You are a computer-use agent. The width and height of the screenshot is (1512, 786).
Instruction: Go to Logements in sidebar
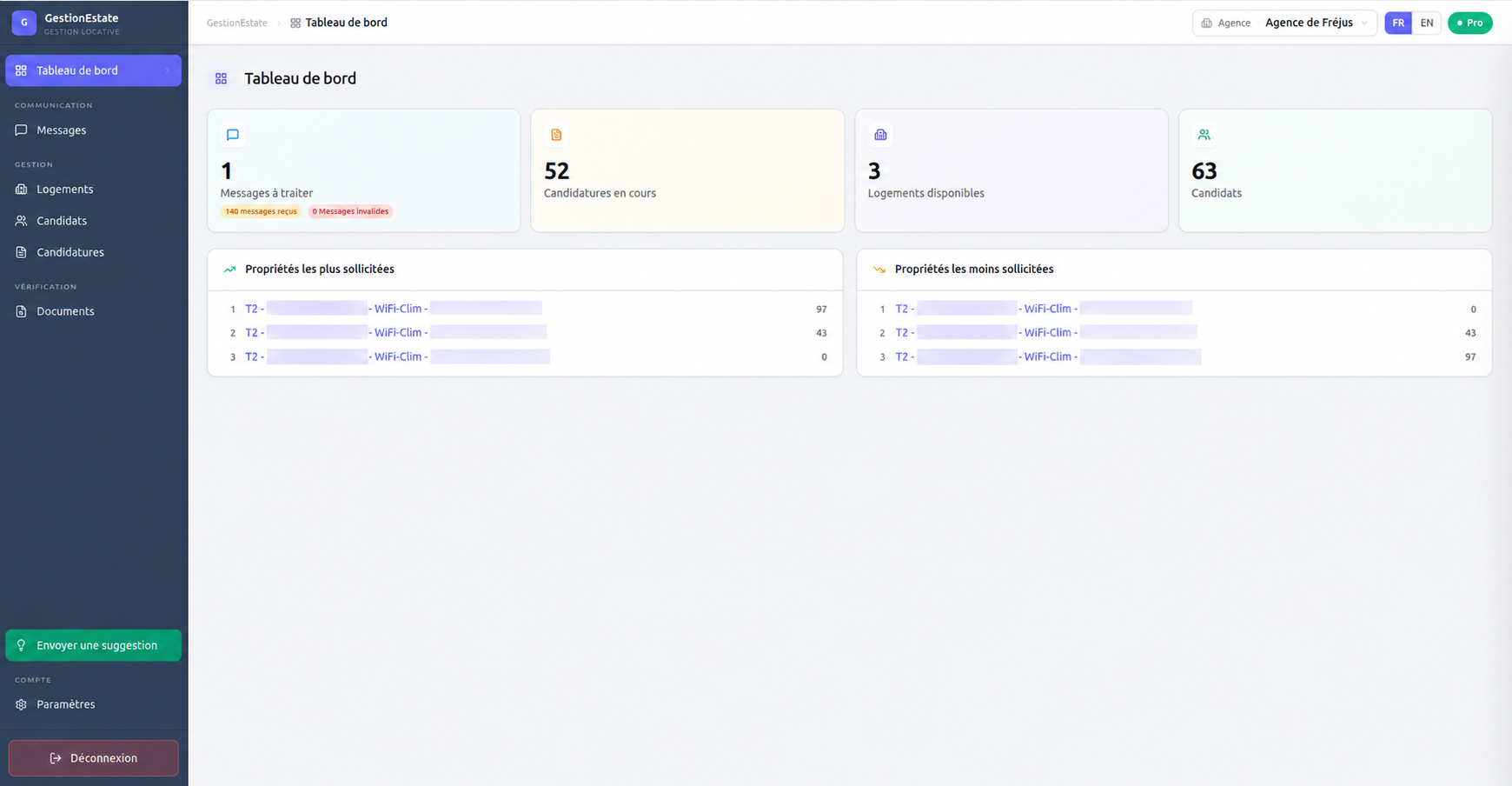(93, 190)
